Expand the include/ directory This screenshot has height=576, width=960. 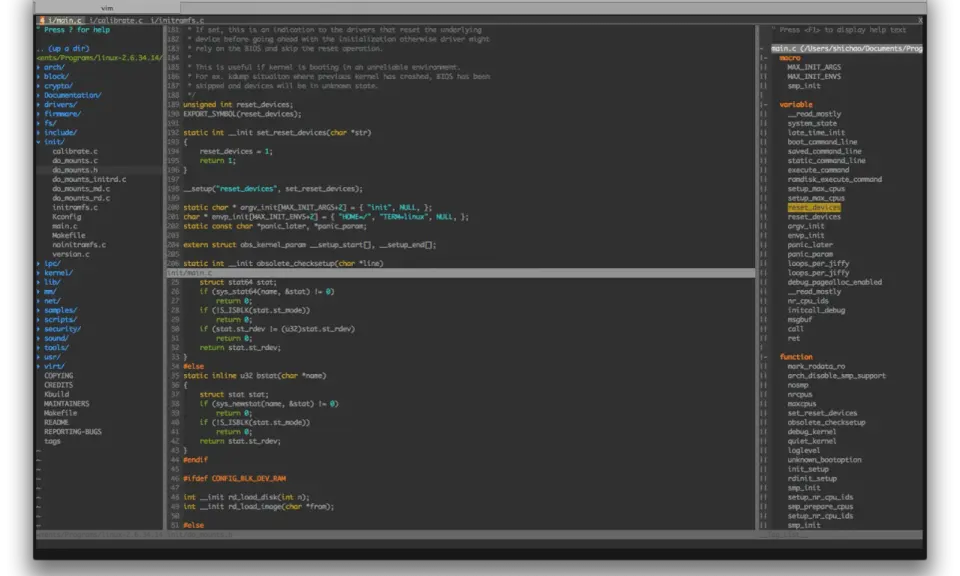click(x=60, y=132)
